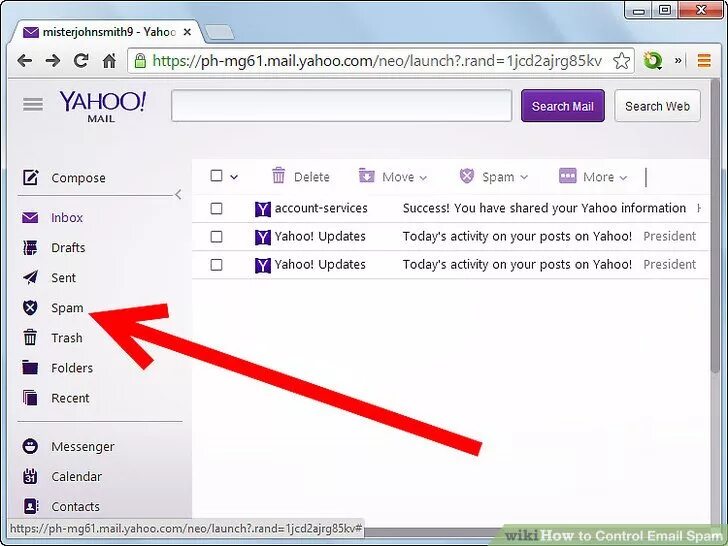Click the Delete trash icon in toolbar

[279, 176]
